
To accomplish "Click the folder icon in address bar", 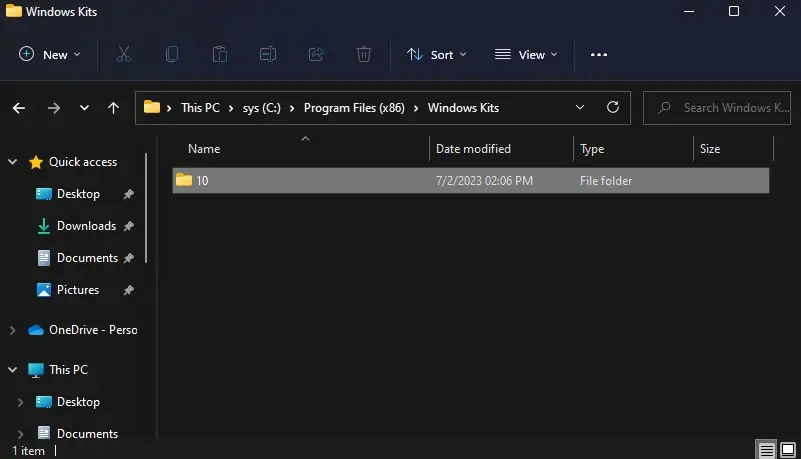I will (152, 107).
